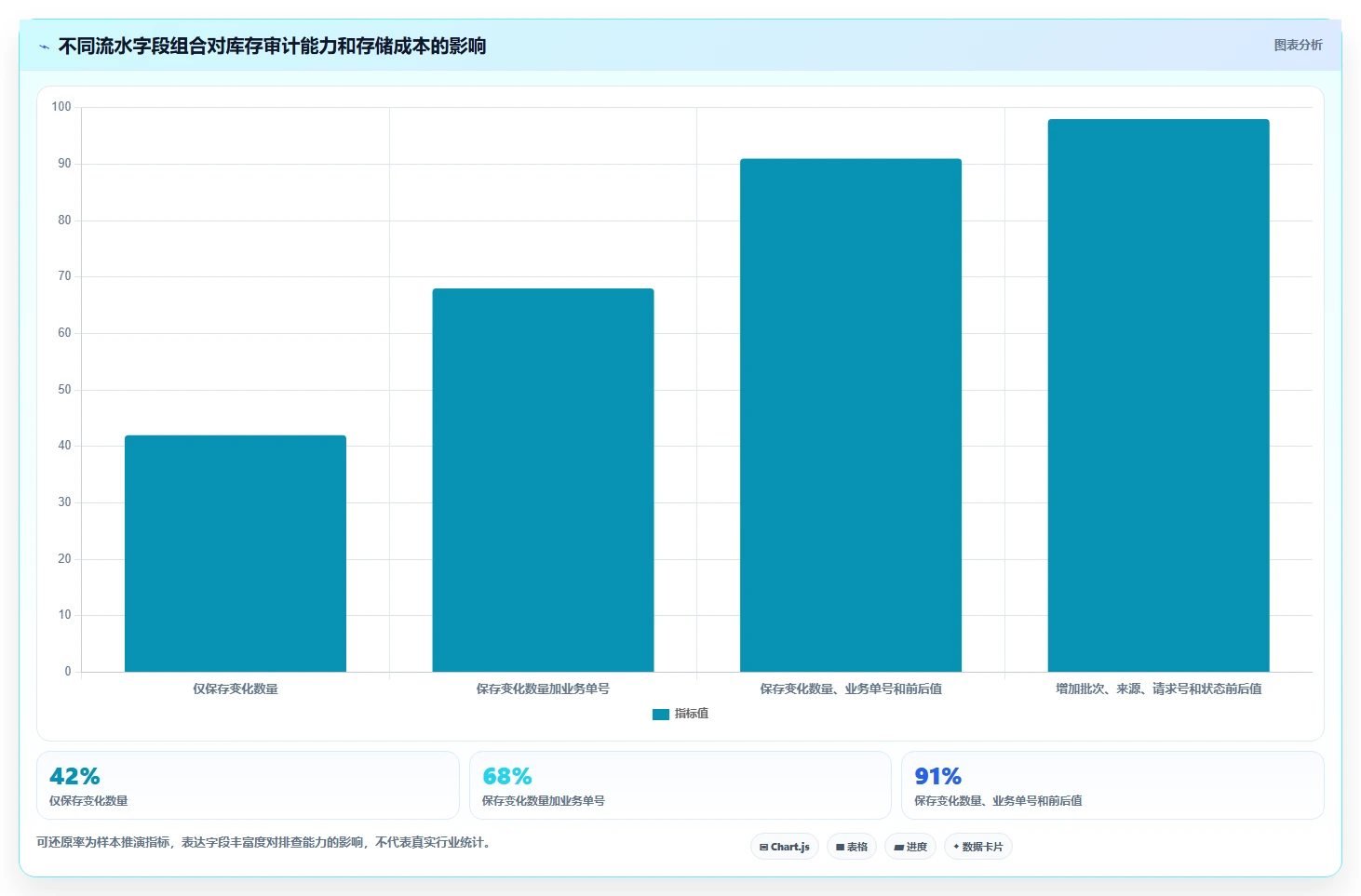Click the 进度 tag button
1361x896 pixels.
click(x=910, y=847)
